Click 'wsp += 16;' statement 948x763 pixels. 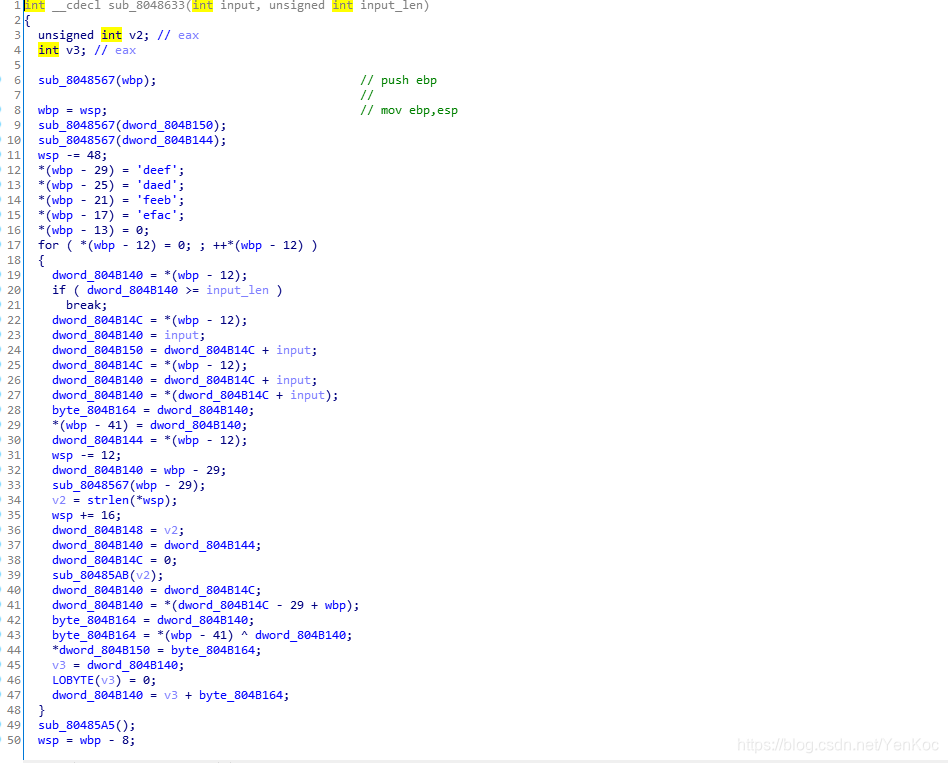(x=86, y=516)
